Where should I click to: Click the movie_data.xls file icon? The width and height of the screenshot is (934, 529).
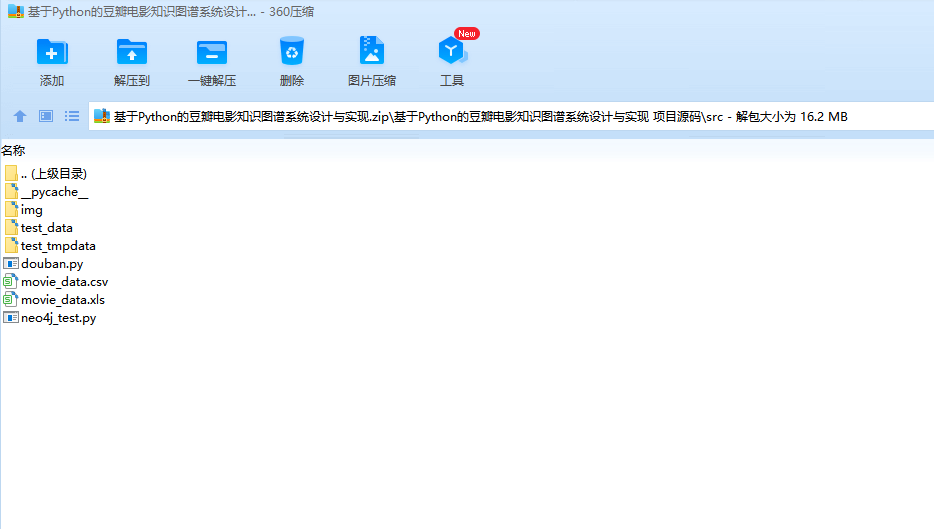pos(11,299)
